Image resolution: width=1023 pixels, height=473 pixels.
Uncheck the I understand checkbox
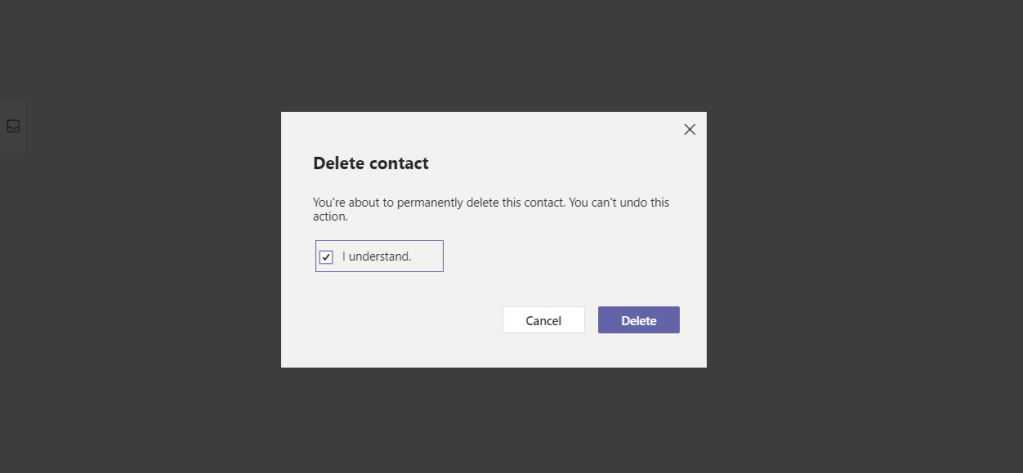click(326, 257)
